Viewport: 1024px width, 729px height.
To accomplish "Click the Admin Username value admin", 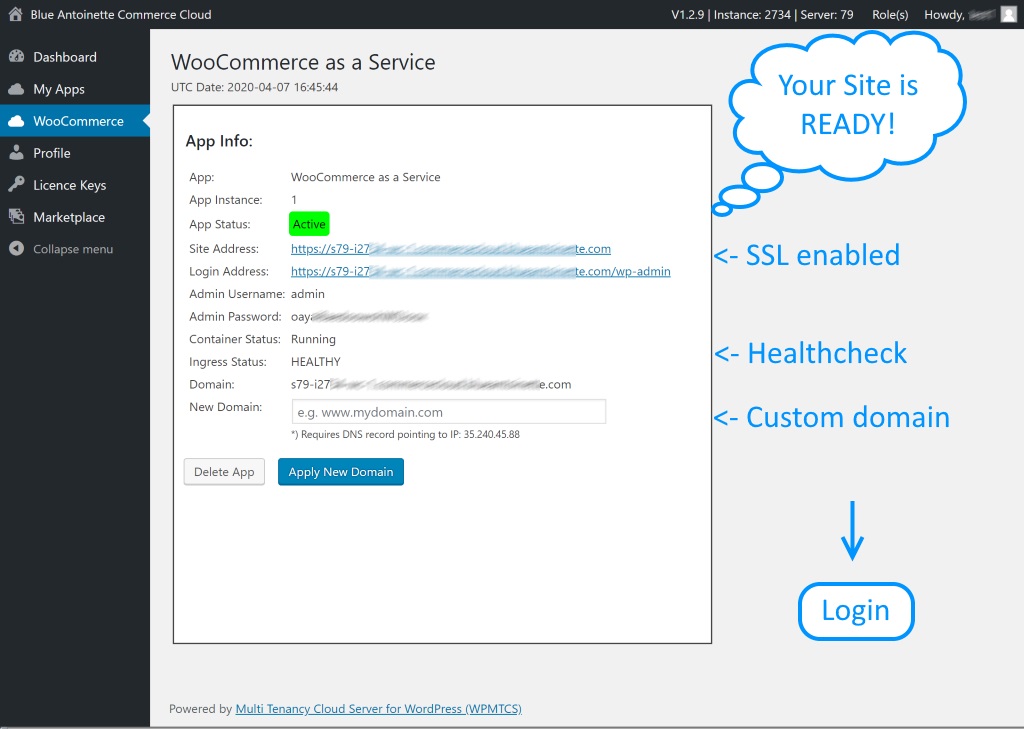I will (308, 294).
